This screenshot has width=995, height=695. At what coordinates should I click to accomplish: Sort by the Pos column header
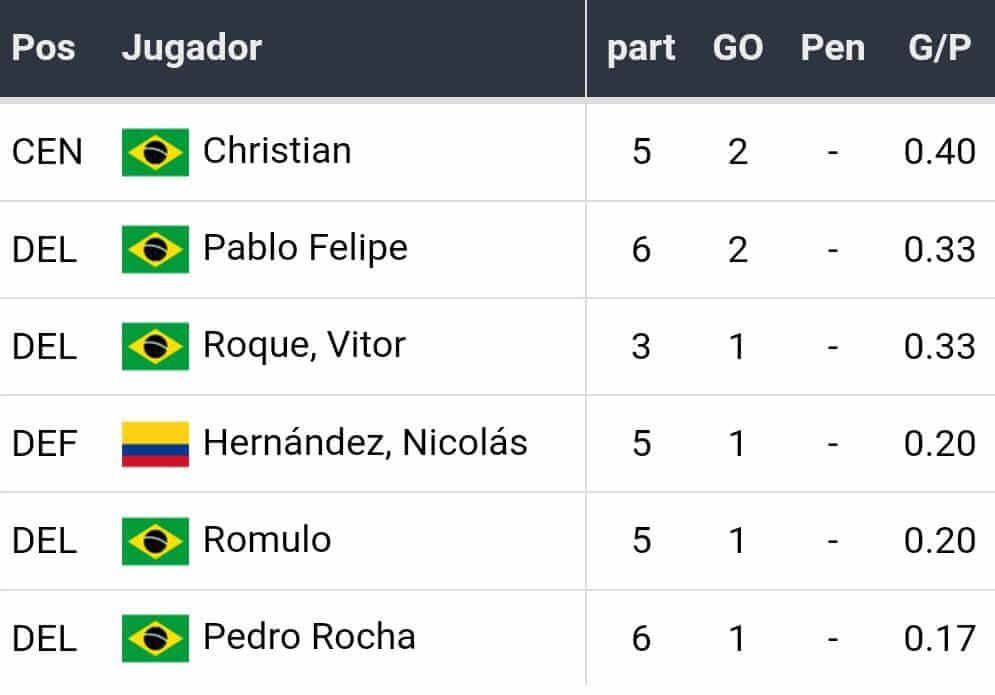click(43, 48)
